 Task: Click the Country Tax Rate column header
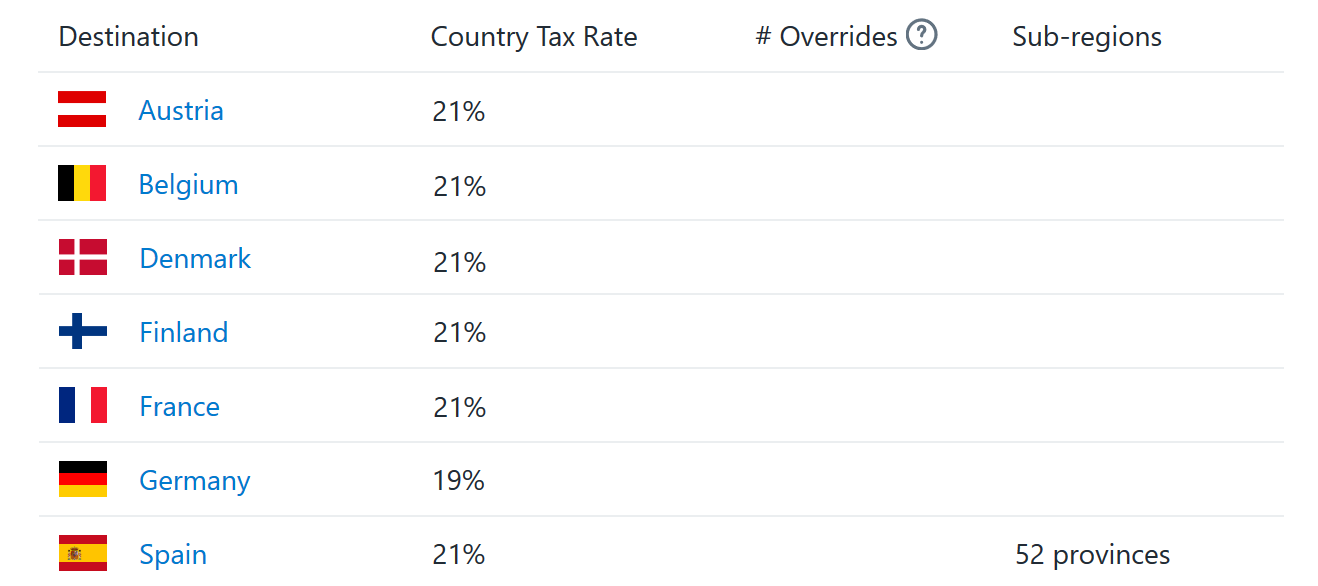tap(534, 37)
